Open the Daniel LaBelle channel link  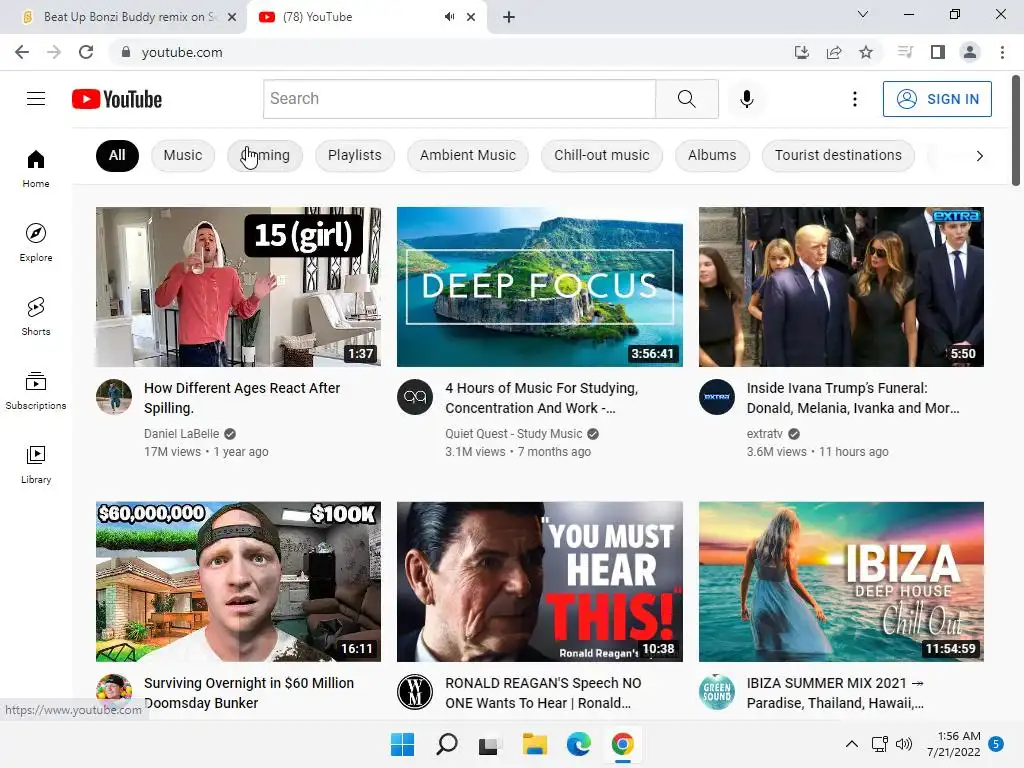[x=182, y=434]
